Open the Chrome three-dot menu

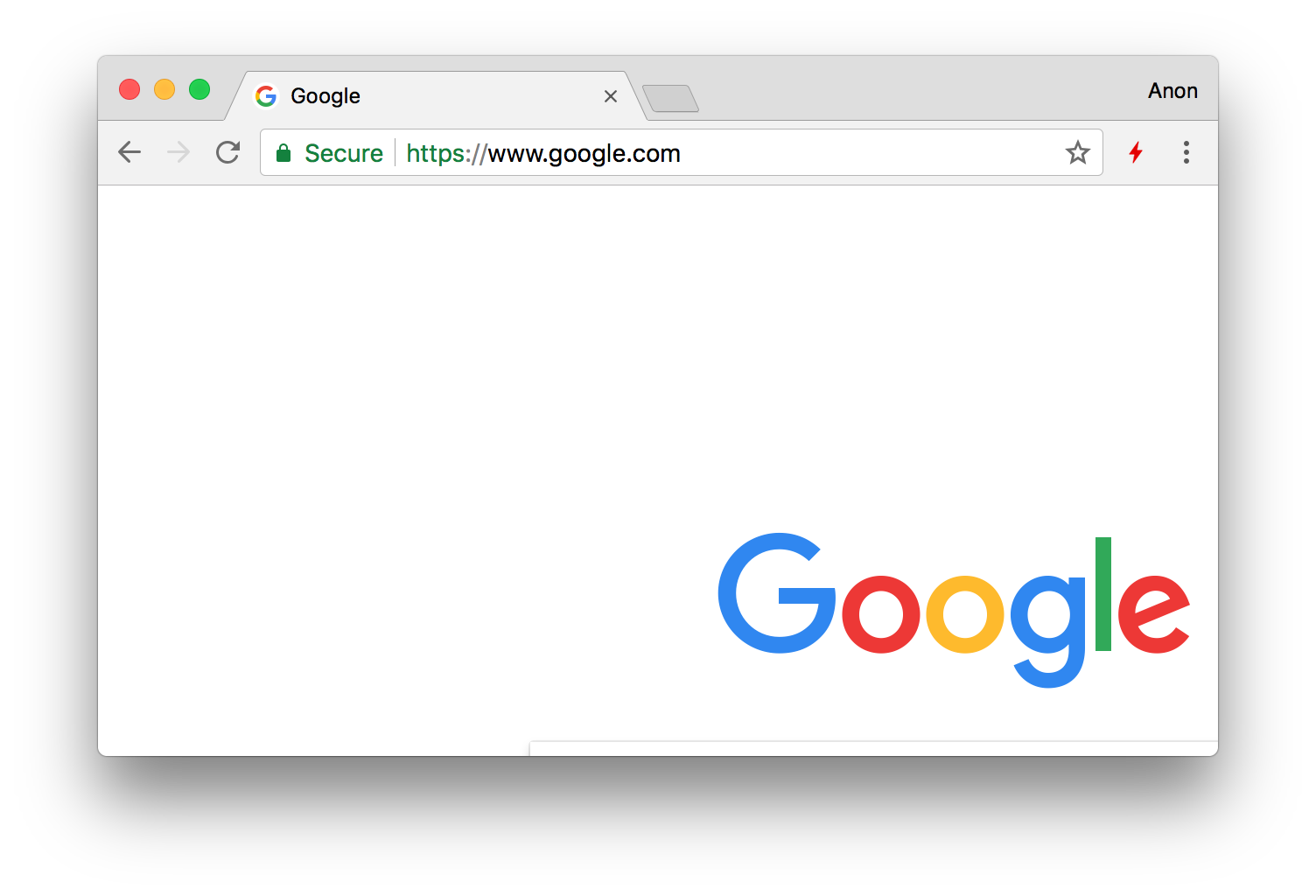click(x=1186, y=152)
